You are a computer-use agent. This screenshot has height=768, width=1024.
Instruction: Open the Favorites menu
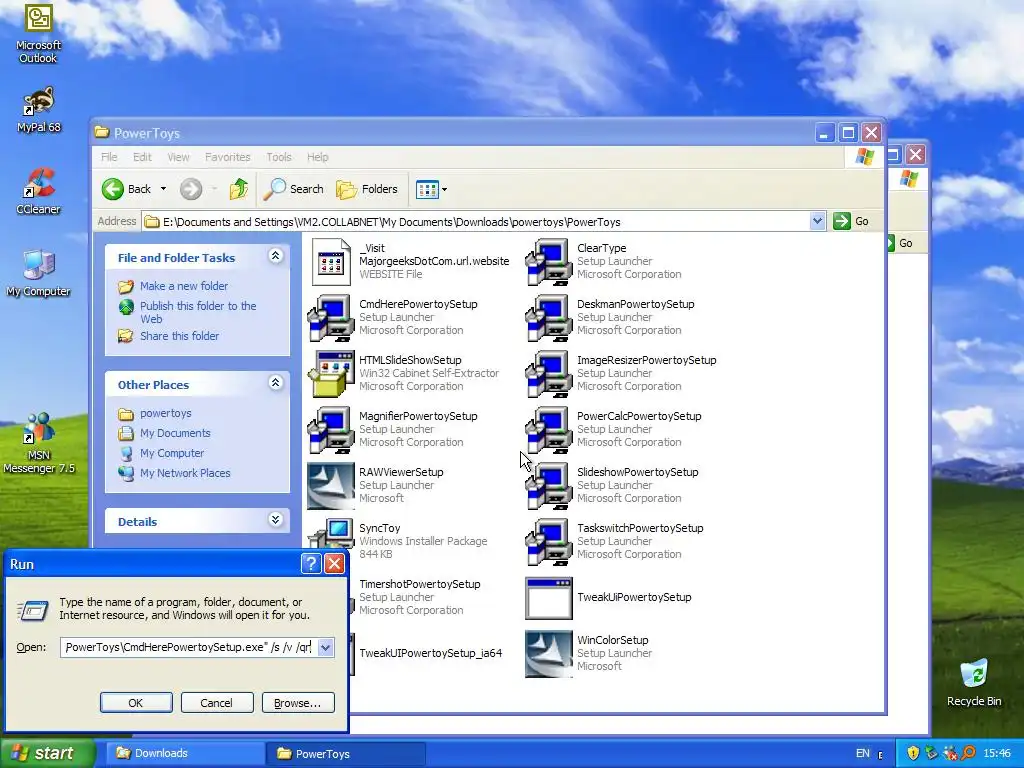(x=227, y=157)
